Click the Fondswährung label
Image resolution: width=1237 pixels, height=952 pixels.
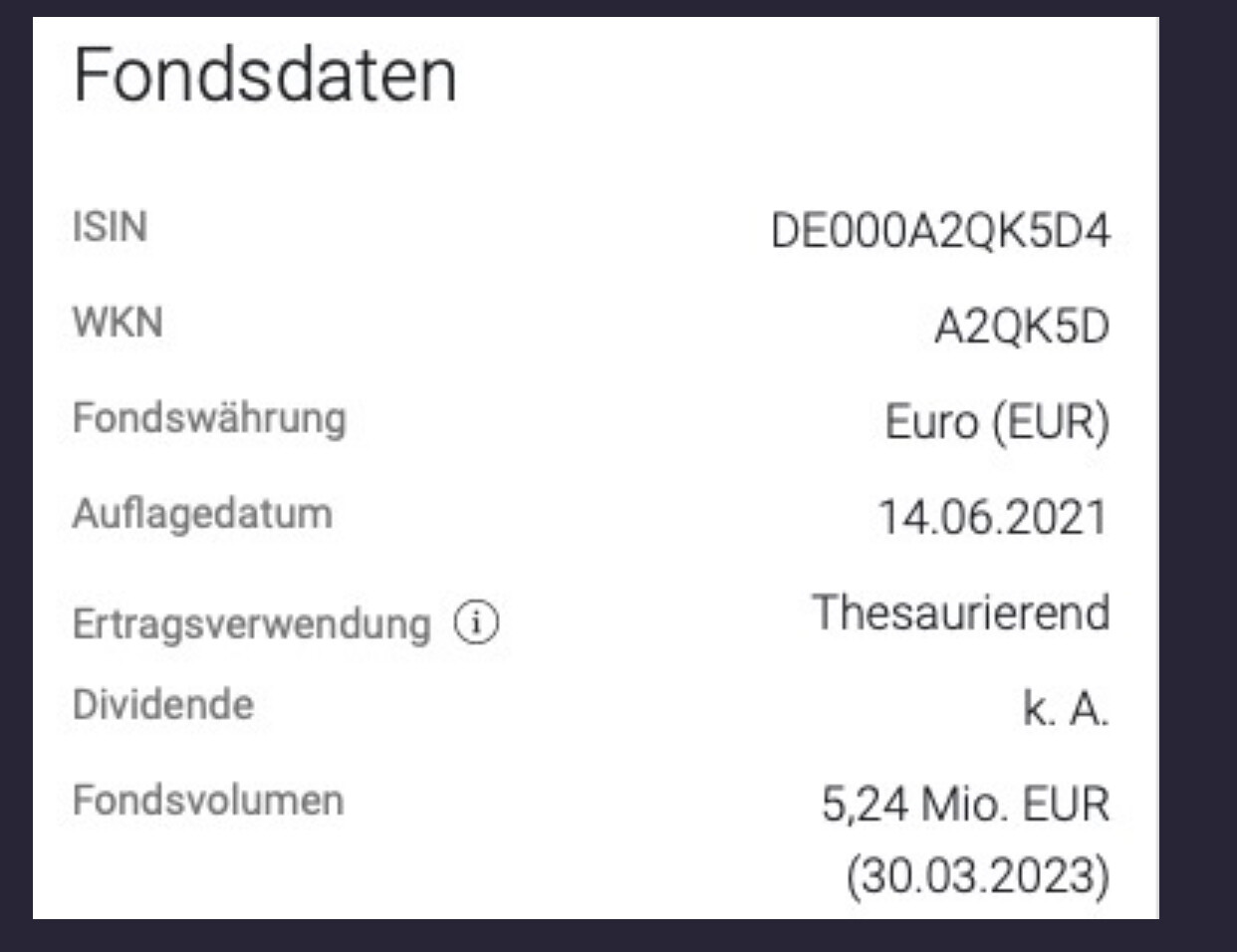tap(209, 418)
